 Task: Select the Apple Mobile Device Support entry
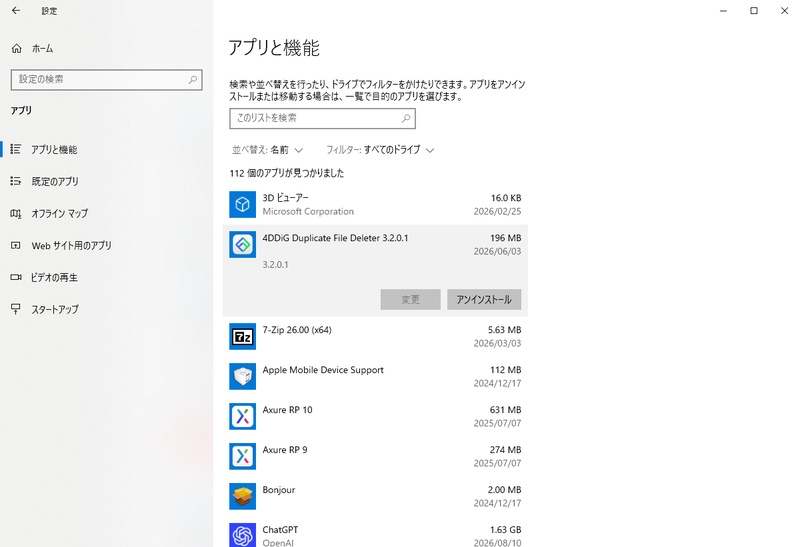(x=375, y=377)
